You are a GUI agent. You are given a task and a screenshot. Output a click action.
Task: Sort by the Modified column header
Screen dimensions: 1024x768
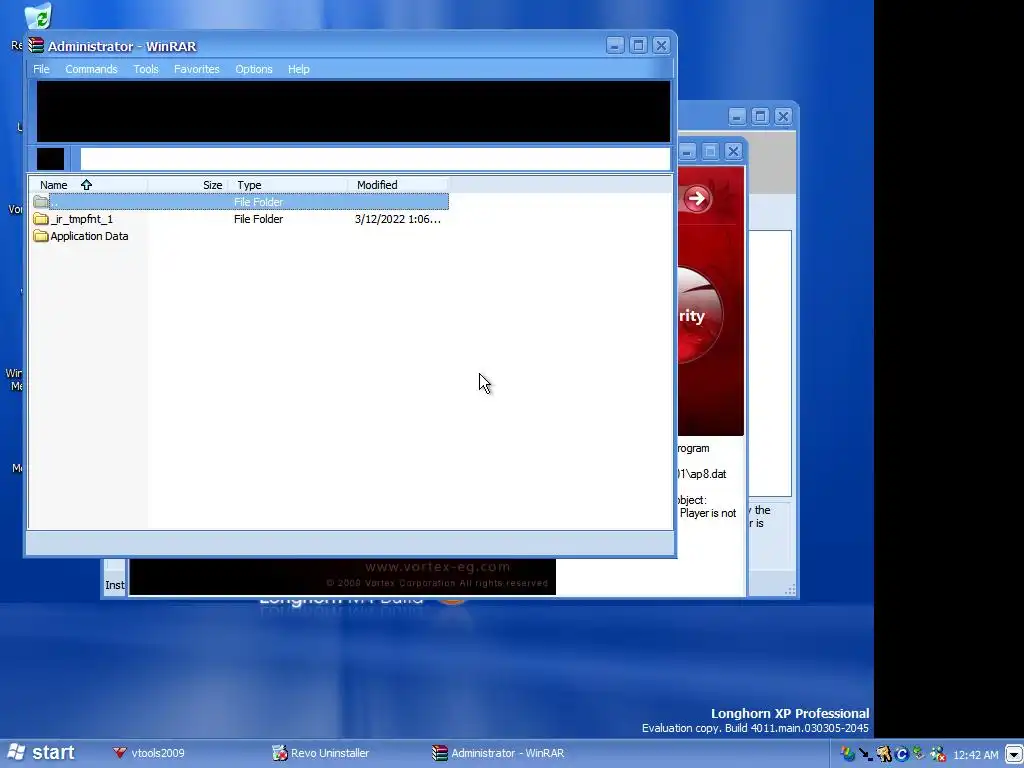tap(398, 185)
